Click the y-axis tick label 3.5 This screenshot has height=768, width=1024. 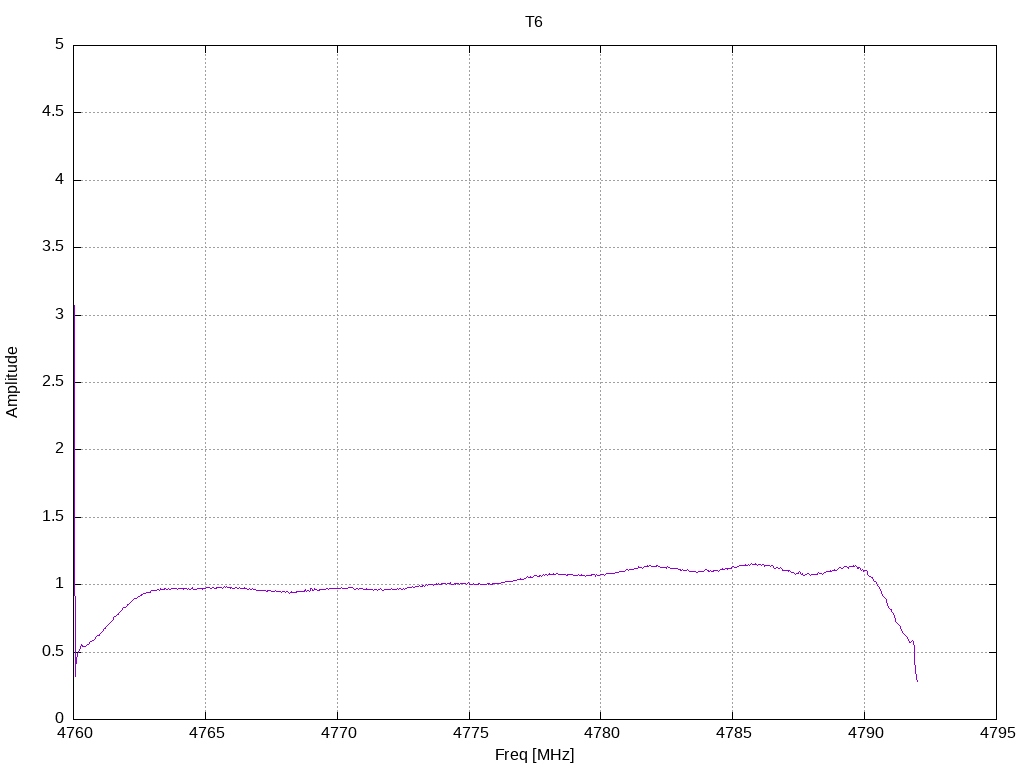tap(53, 246)
